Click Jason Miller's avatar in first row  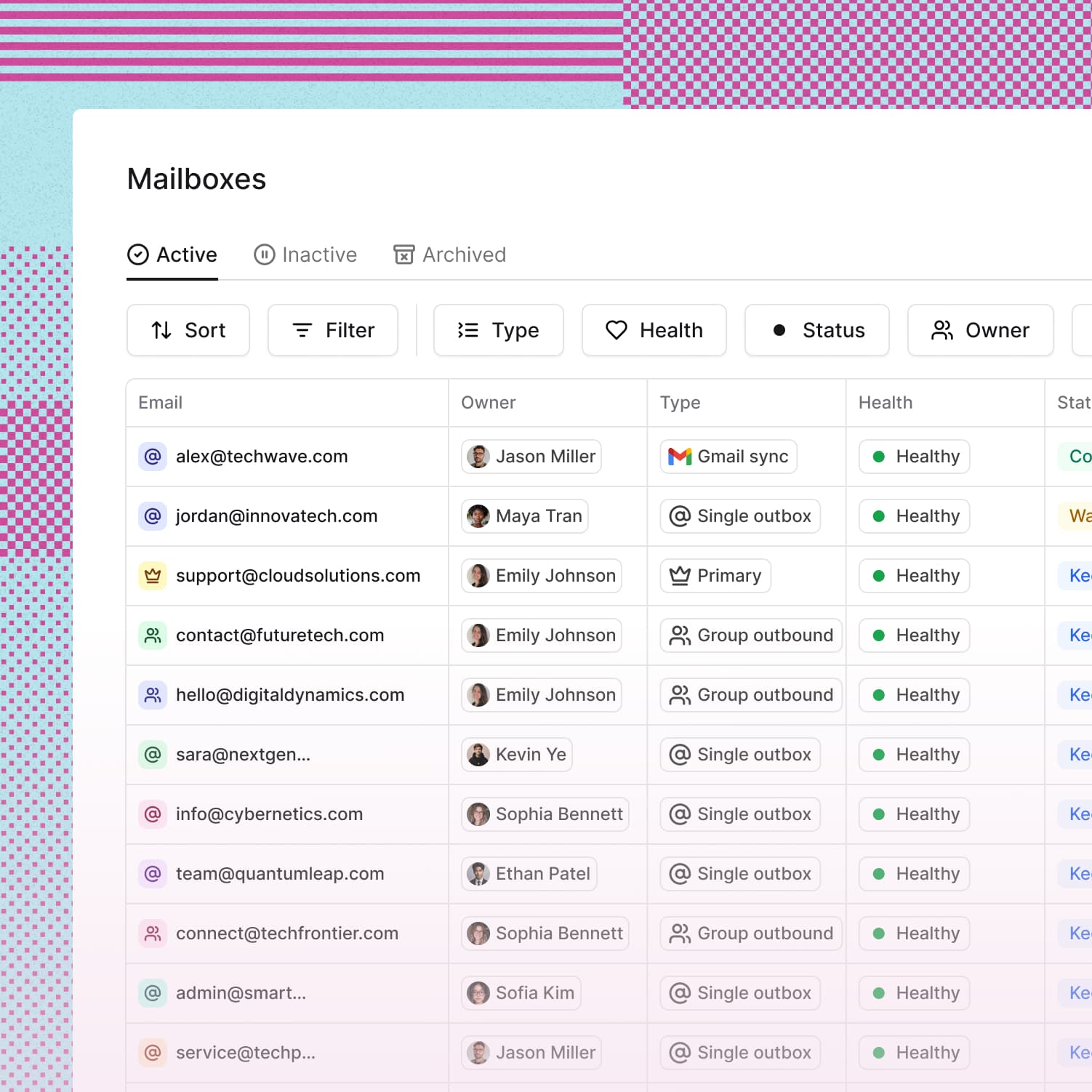tap(478, 457)
